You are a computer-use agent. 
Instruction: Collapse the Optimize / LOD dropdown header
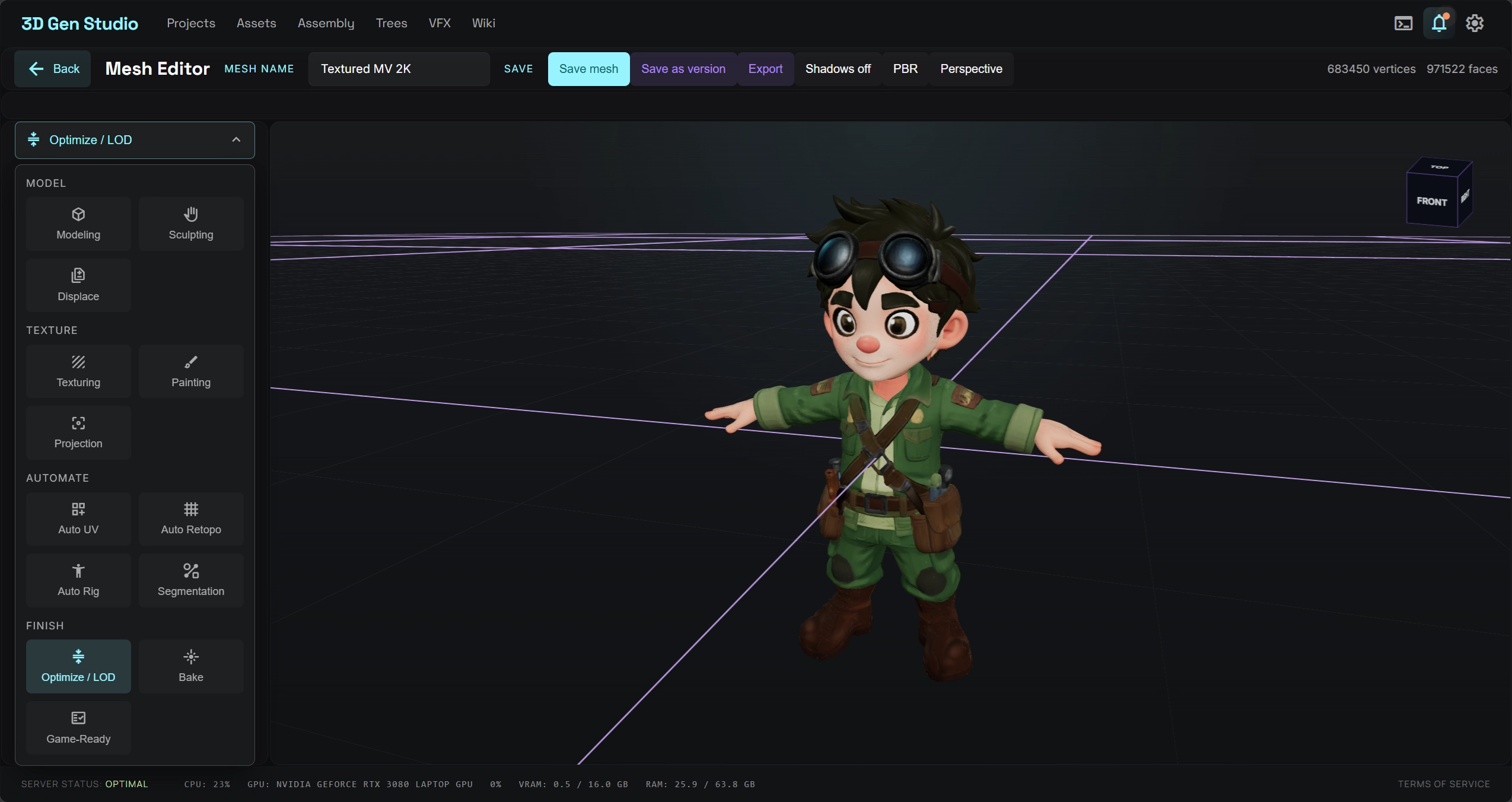point(135,140)
